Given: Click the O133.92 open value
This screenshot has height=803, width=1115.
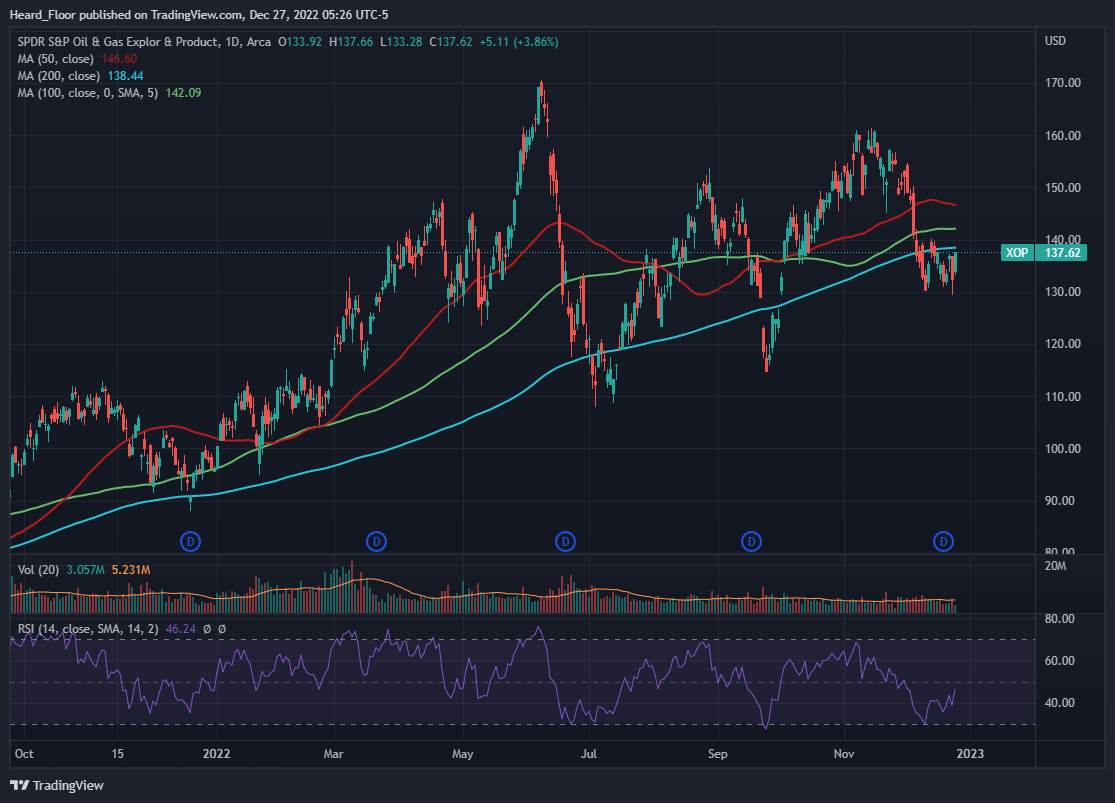Looking at the screenshot, I should pos(300,42).
